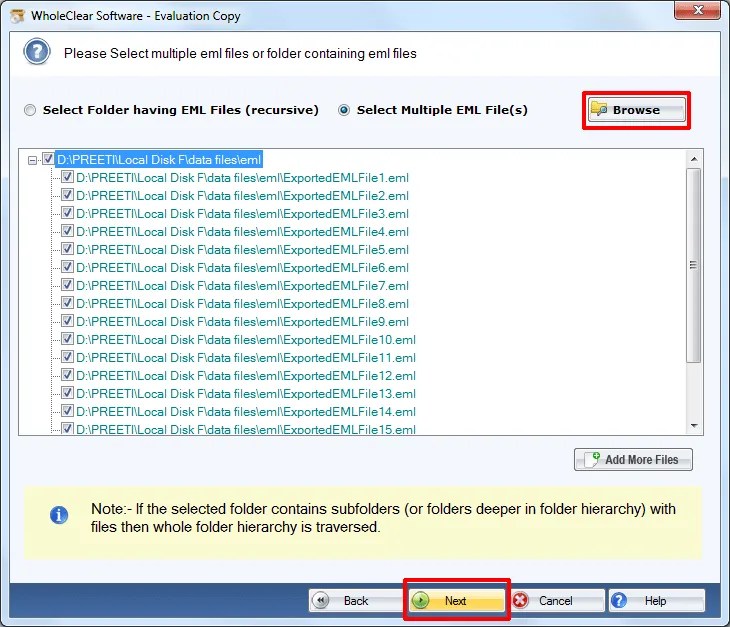Select ExportedEMLFile11.eml path row
The width and height of the screenshot is (730, 627).
[246, 358]
